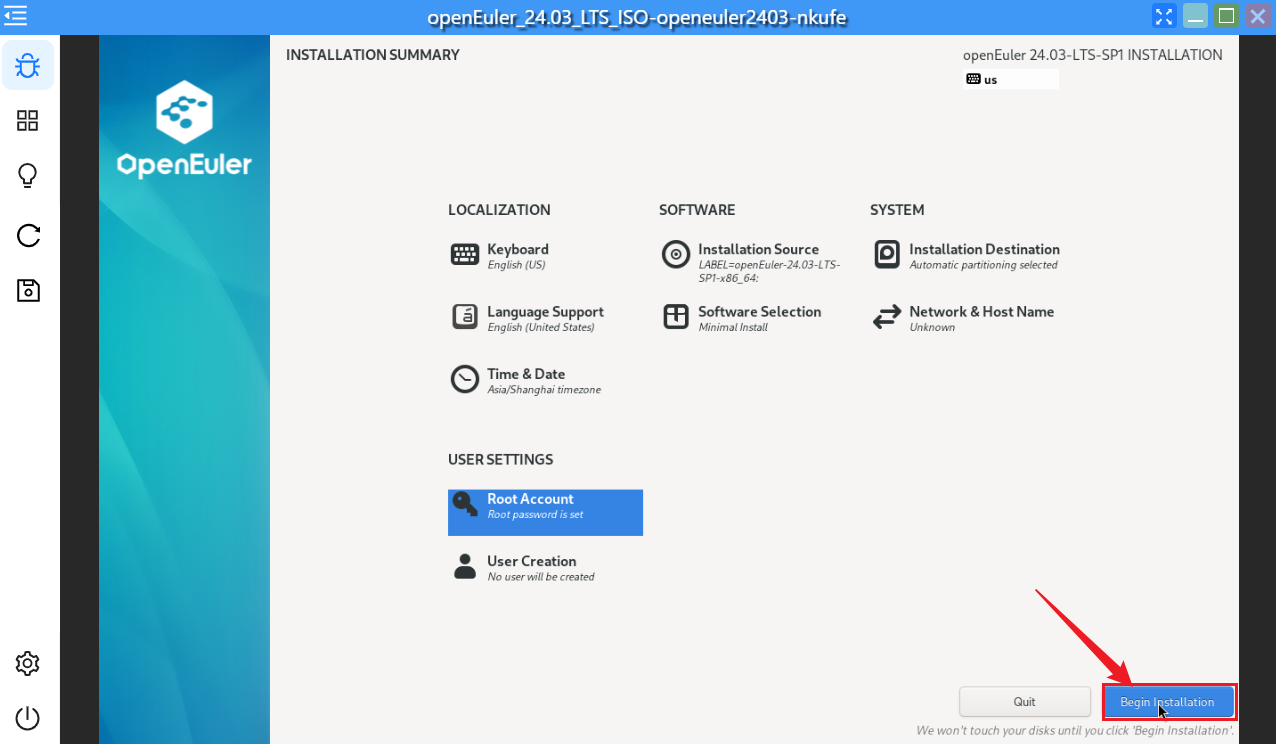
Task: Click the Network & Host Name arrows icon
Action: tap(887, 317)
